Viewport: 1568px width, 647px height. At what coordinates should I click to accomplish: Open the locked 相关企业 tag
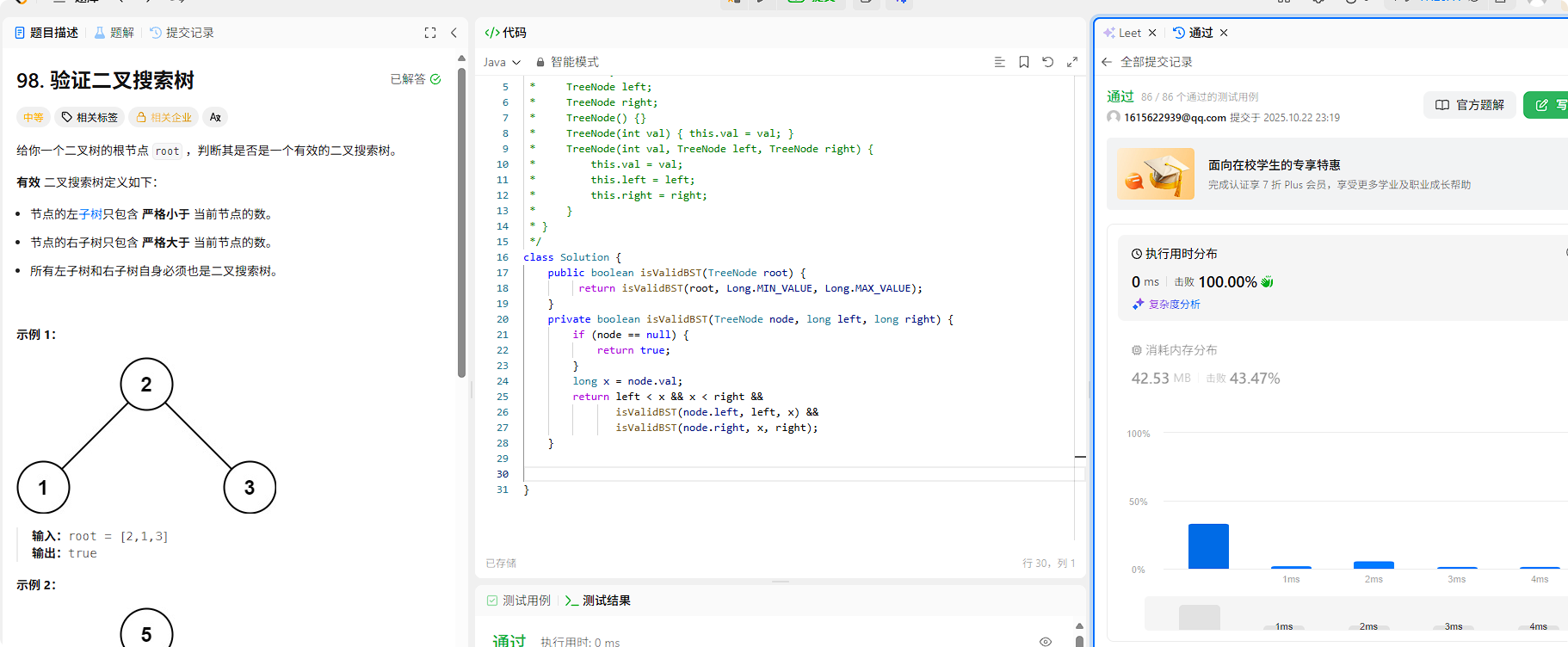[164, 117]
